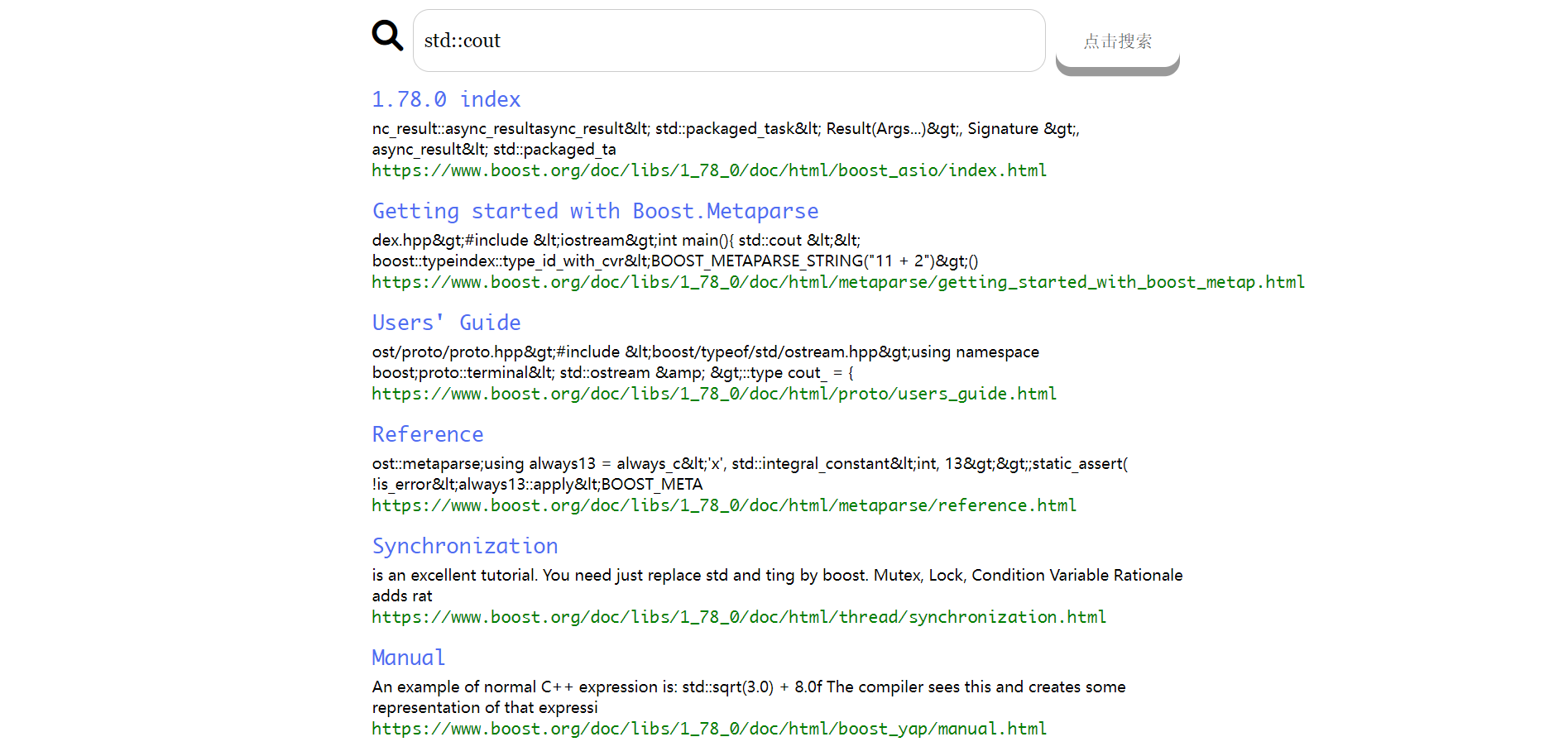Open the '1.78.0 index' result title
Screen dimensions: 1568x756
[x=446, y=99]
